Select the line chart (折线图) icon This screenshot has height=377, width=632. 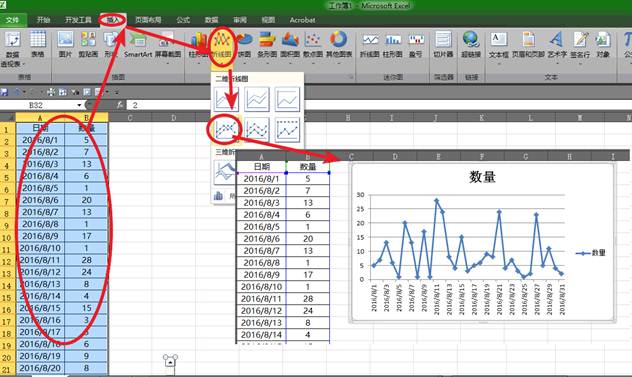click(222, 46)
